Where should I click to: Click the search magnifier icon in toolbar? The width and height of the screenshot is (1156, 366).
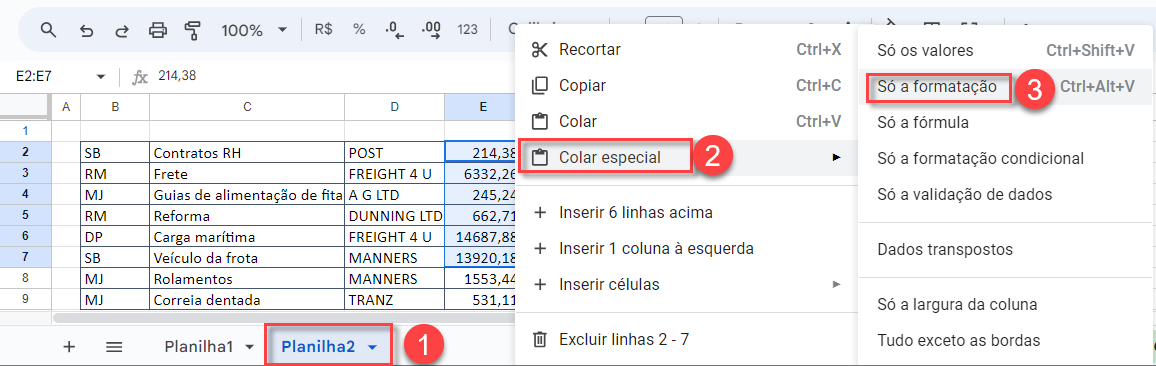point(49,30)
